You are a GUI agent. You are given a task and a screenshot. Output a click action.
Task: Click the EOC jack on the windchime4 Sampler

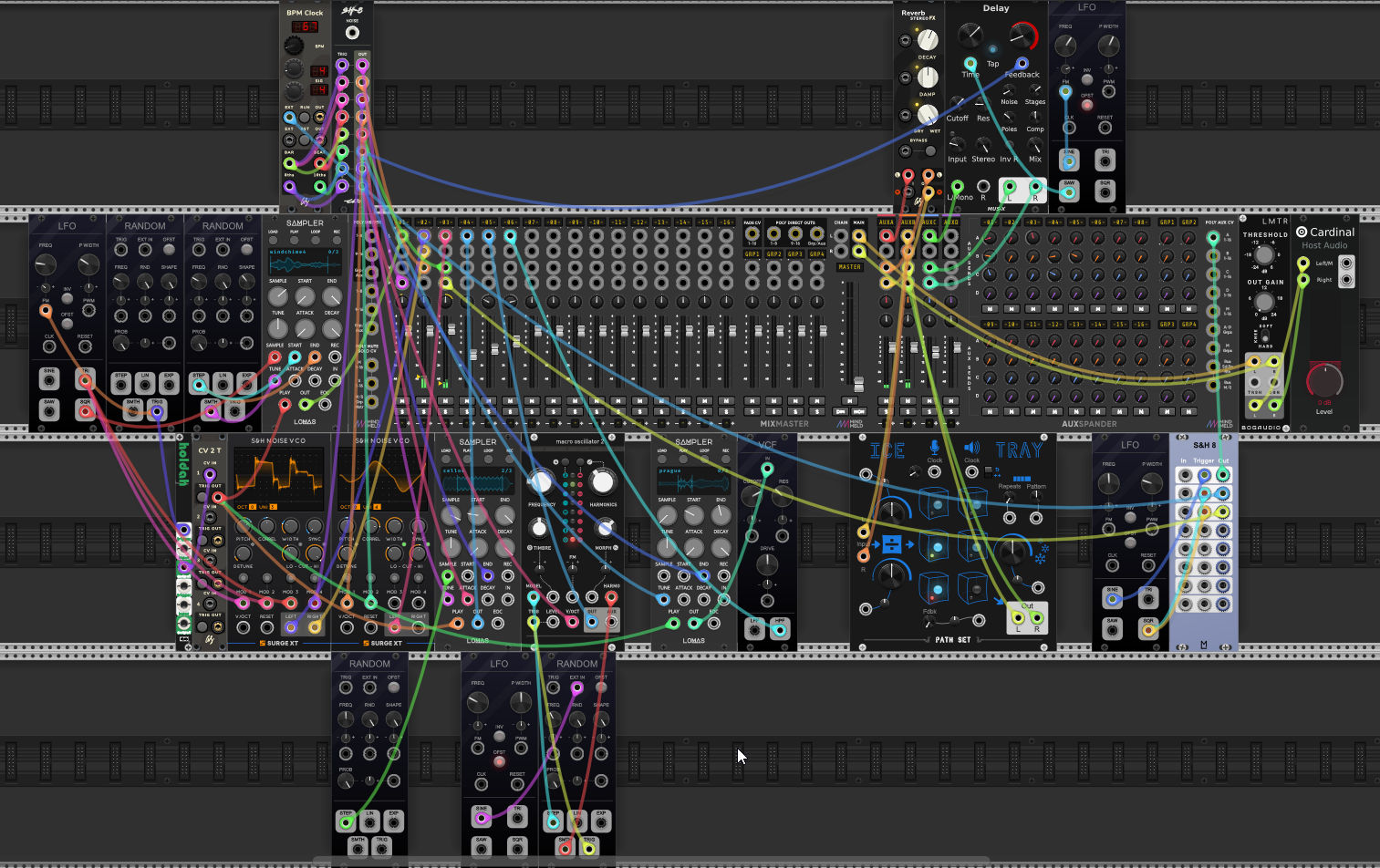(325, 402)
